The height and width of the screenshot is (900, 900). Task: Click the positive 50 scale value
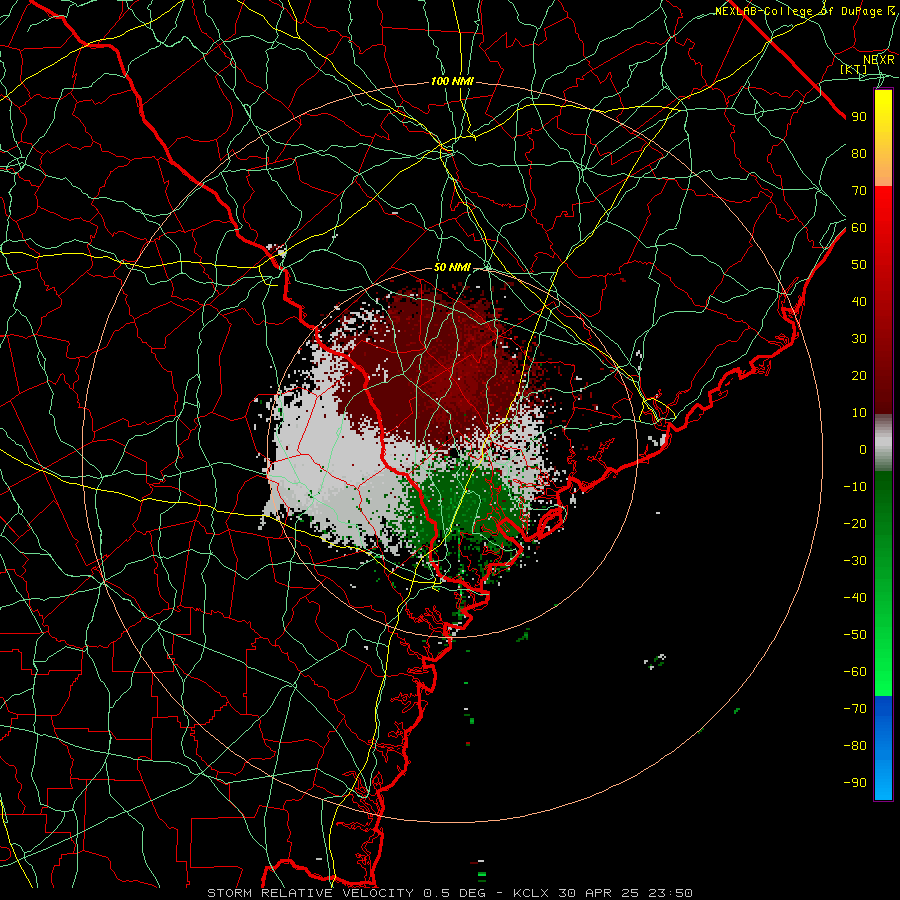click(x=859, y=265)
